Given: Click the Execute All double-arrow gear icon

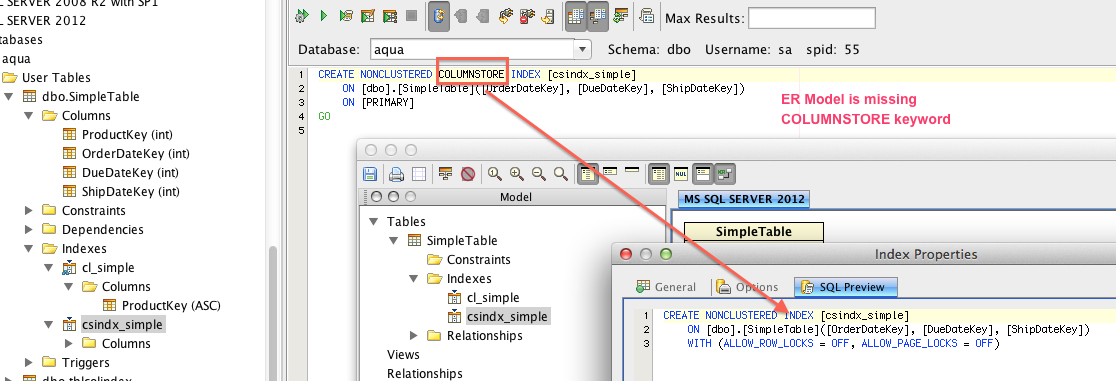Looking at the screenshot, I should tap(302, 16).
